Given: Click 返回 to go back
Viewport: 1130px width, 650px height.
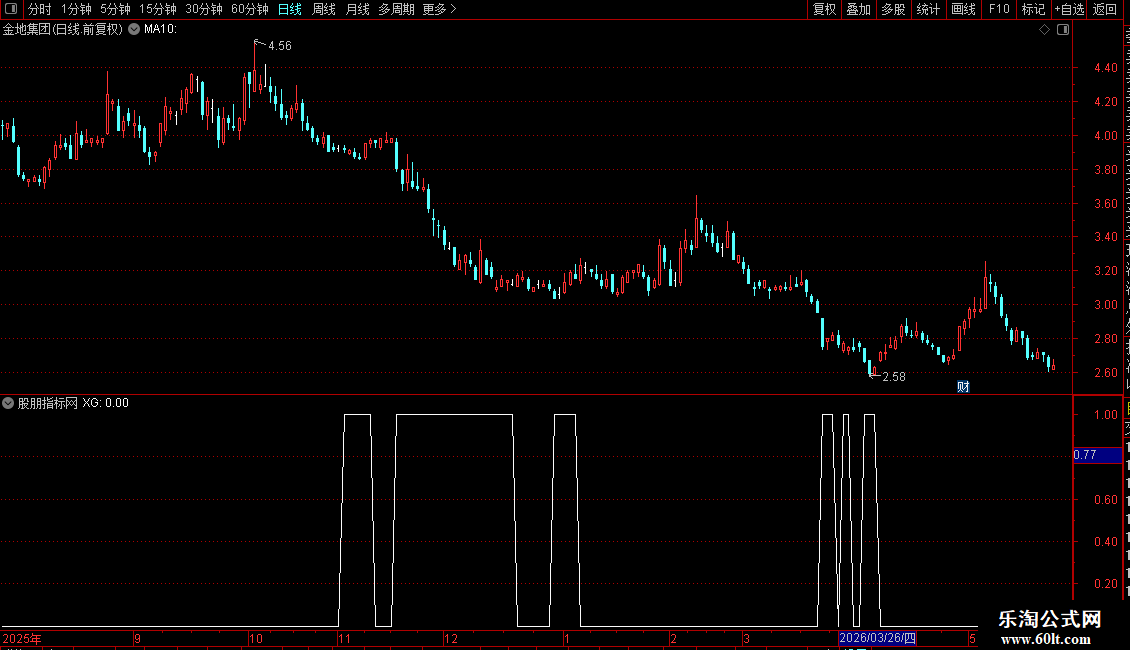Looking at the screenshot, I should 1105,9.
